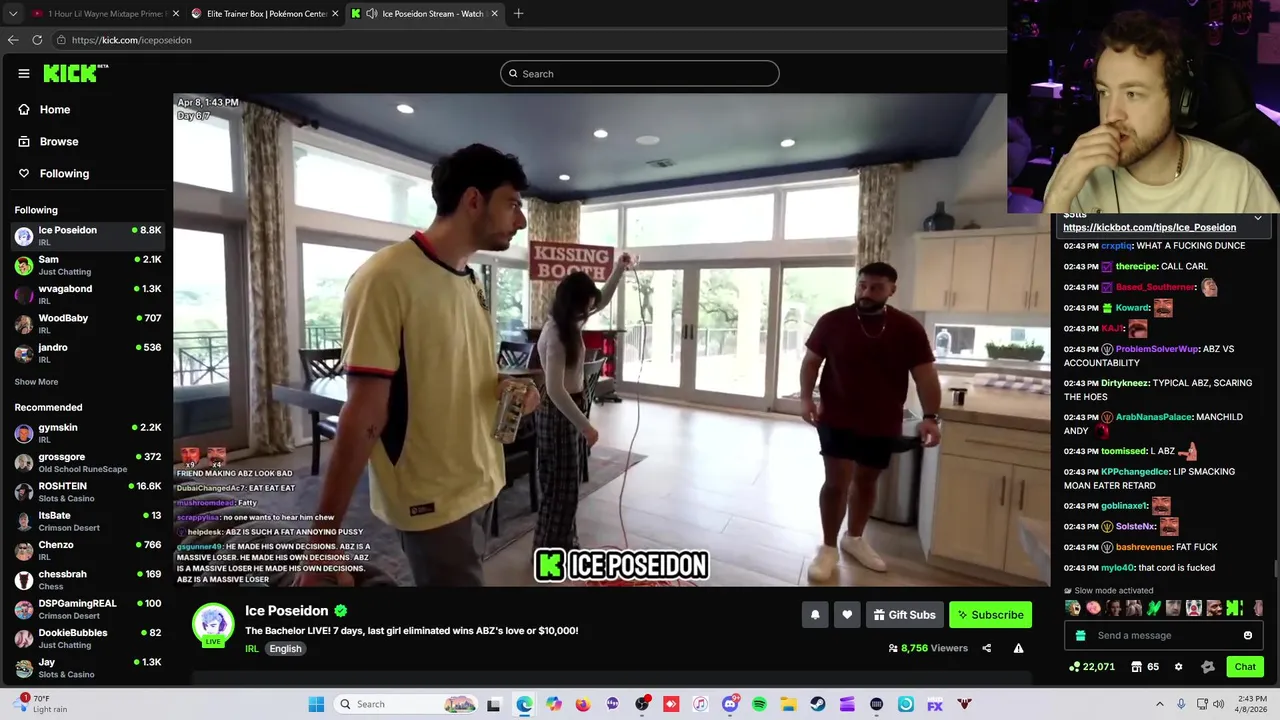Open Steam from the taskbar
The height and width of the screenshot is (720, 1280).
pos(818,704)
